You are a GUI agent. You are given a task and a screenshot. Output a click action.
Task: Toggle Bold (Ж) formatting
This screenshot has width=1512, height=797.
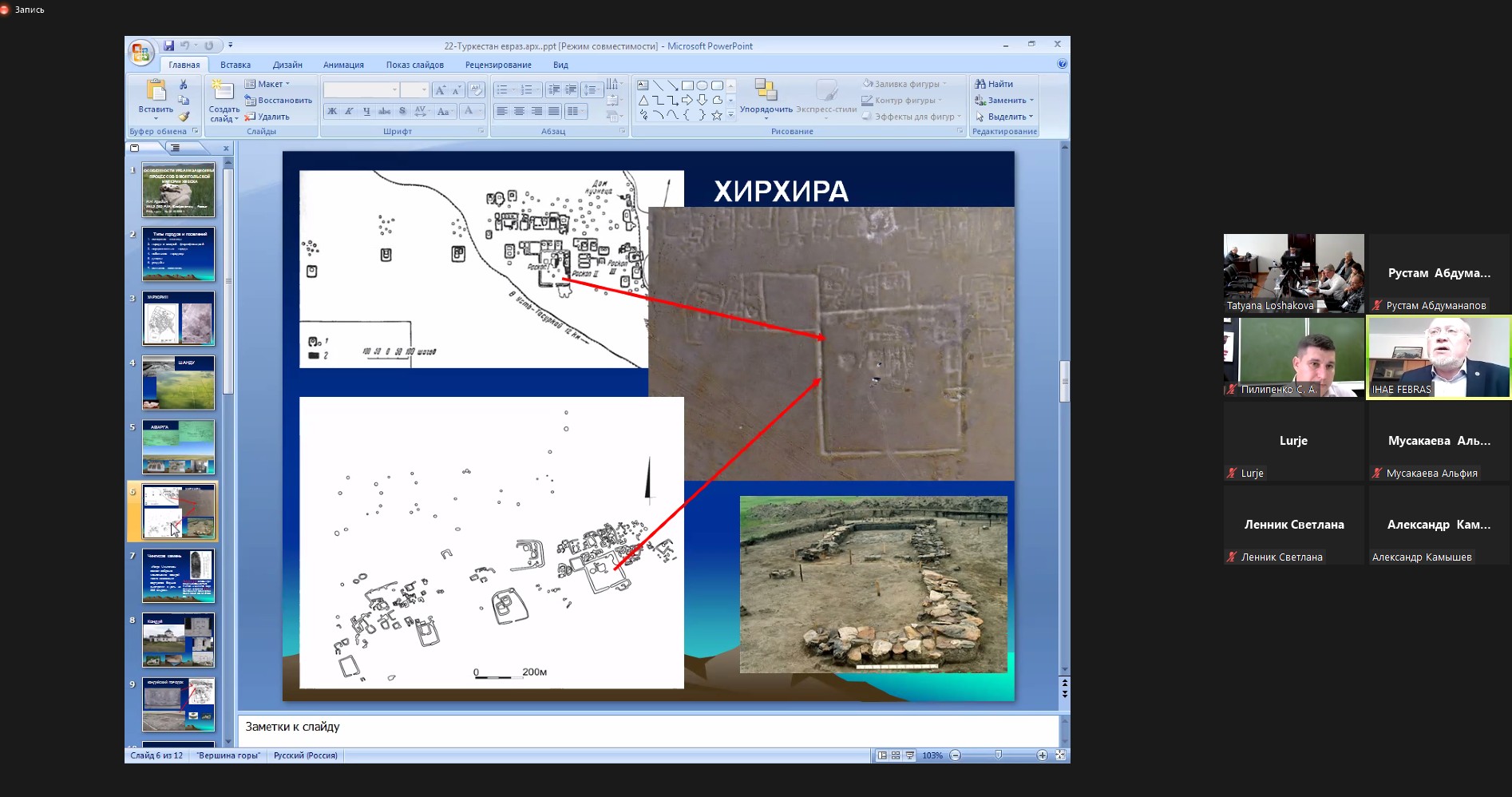point(332,112)
